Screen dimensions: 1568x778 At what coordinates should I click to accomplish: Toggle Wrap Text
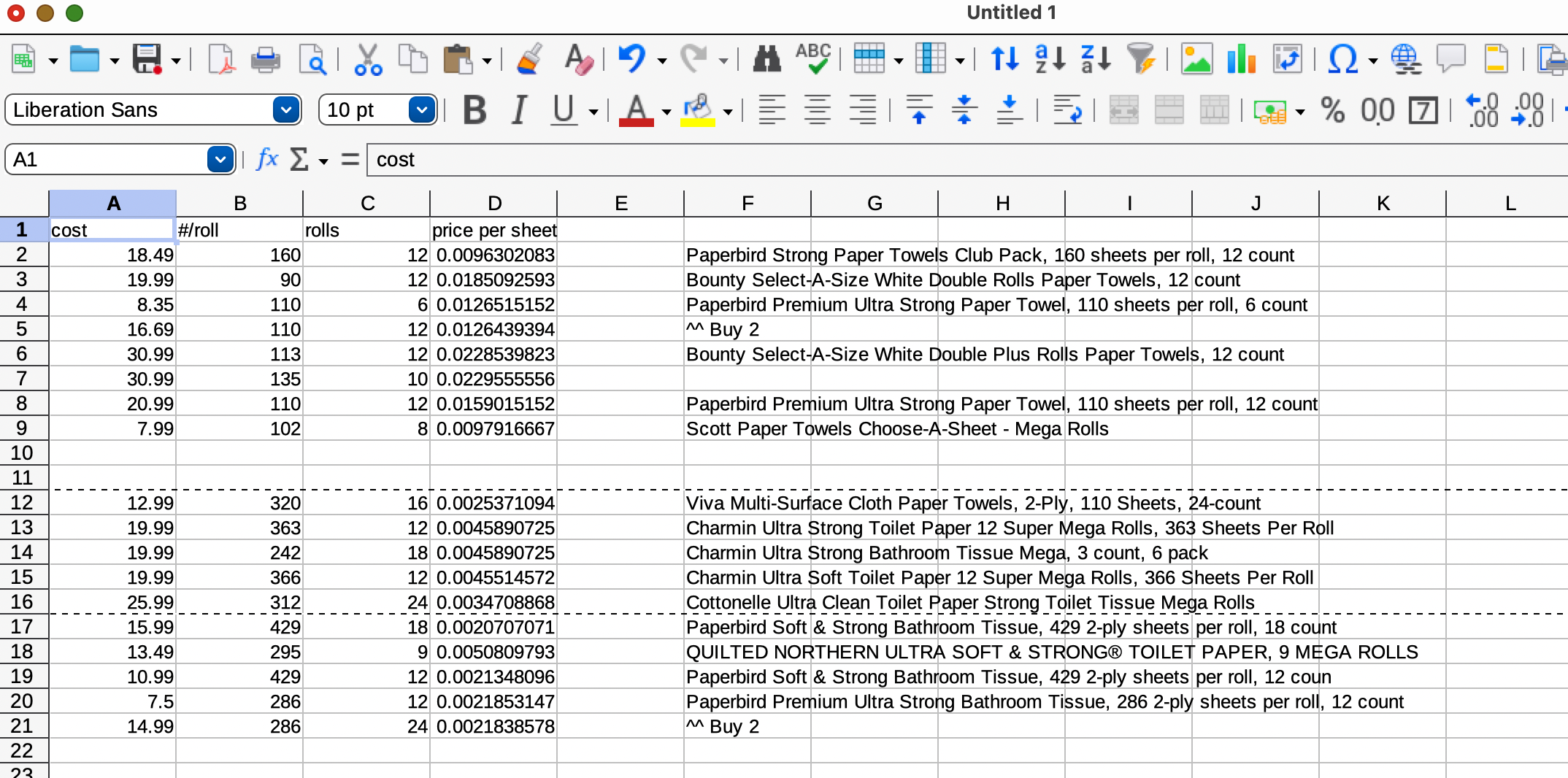point(1067,111)
